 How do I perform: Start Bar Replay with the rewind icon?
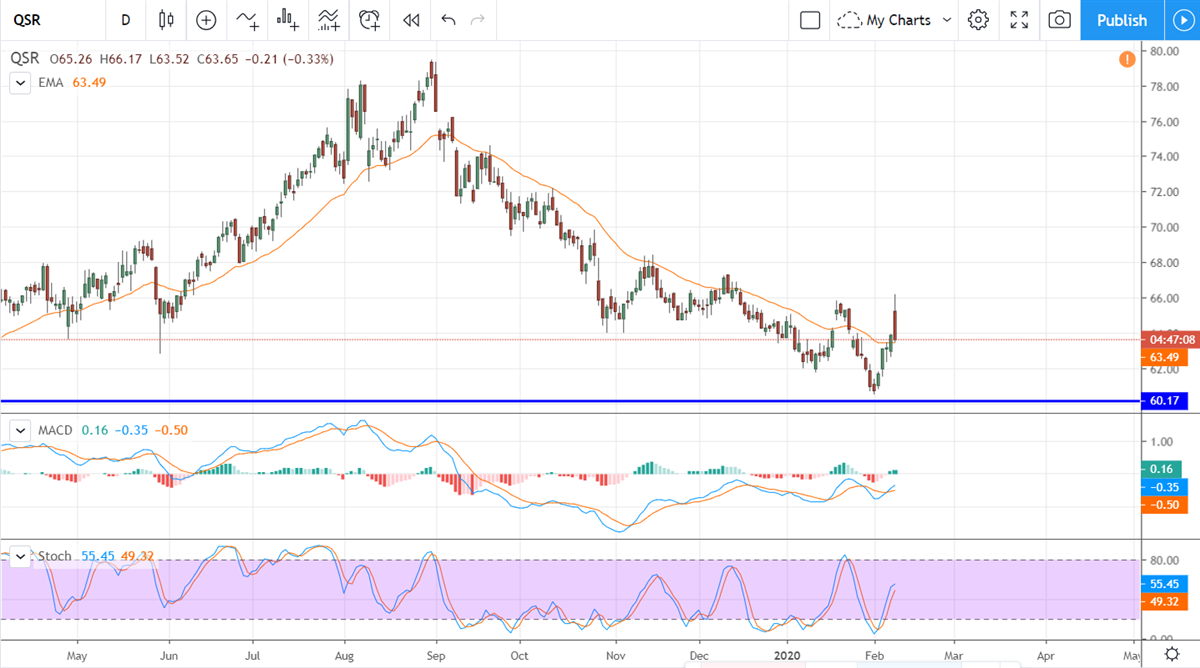[x=410, y=20]
